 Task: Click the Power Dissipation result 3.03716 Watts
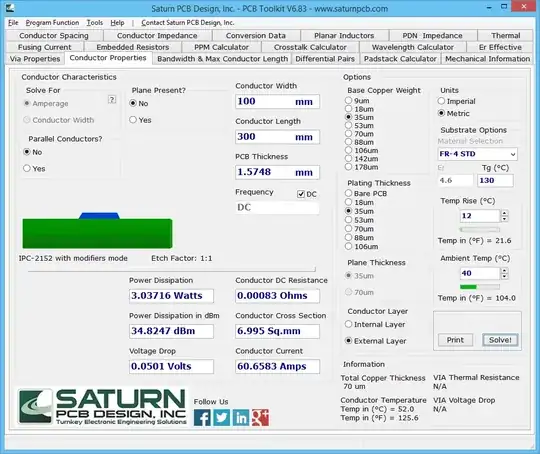point(171,296)
